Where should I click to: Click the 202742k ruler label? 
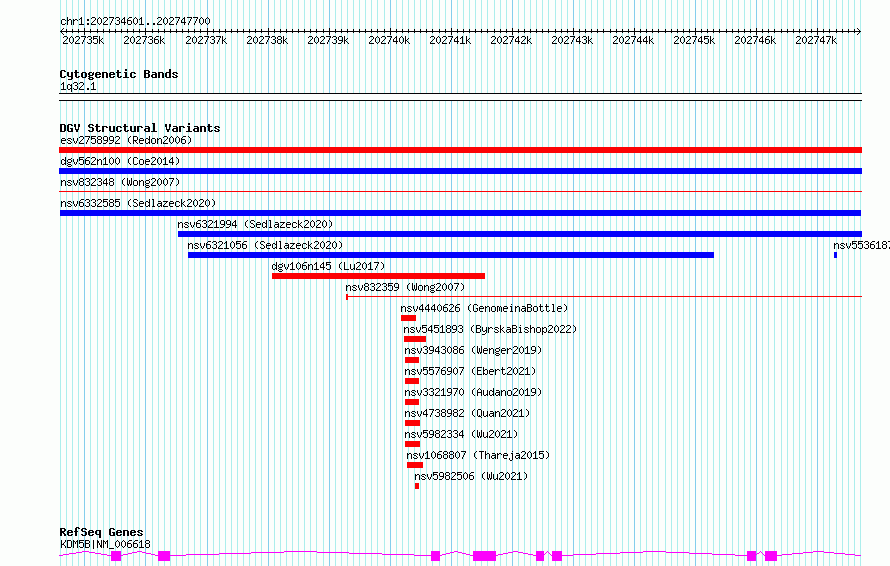tap(511, 40)
